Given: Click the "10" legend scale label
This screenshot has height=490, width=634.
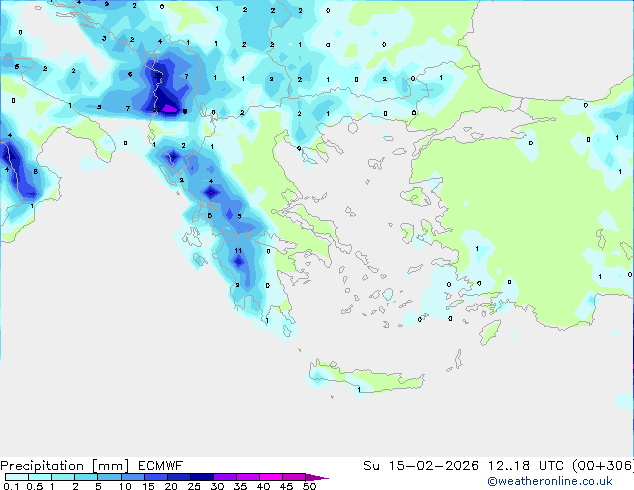Looking at the screenshot, I should (x=125, y=486).
